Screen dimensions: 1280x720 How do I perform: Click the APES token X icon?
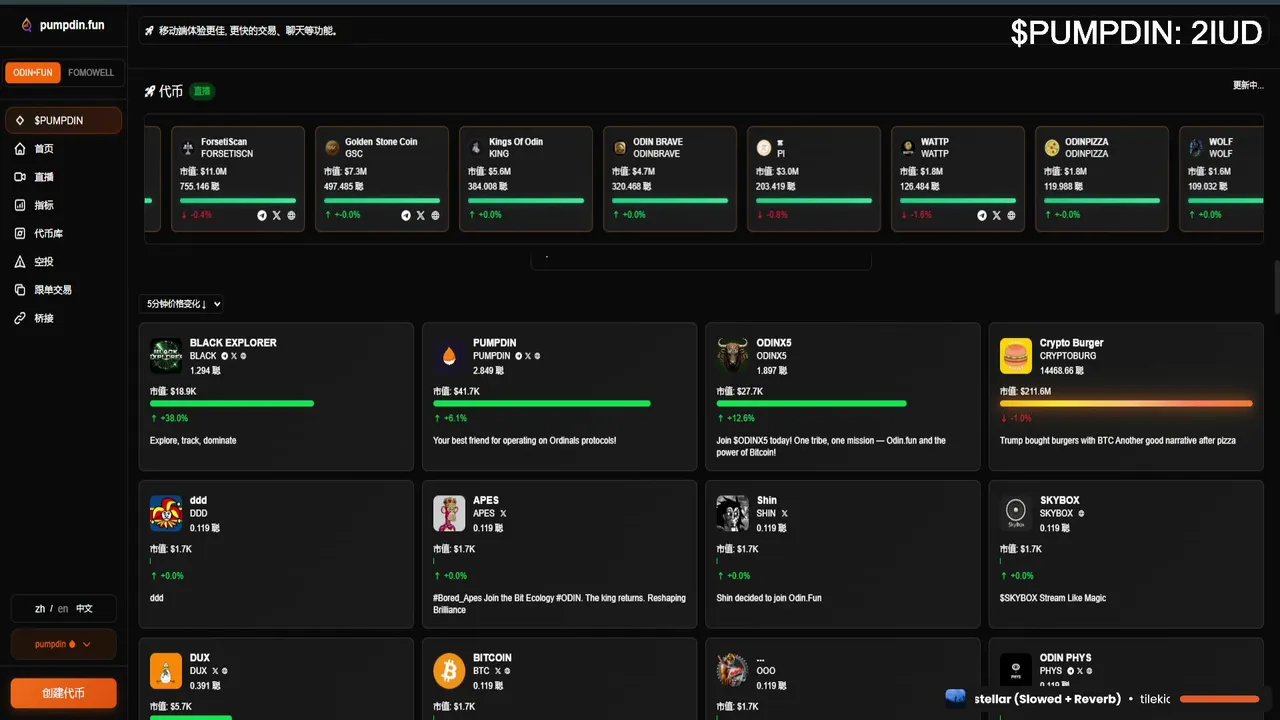(x=503, y=513)
